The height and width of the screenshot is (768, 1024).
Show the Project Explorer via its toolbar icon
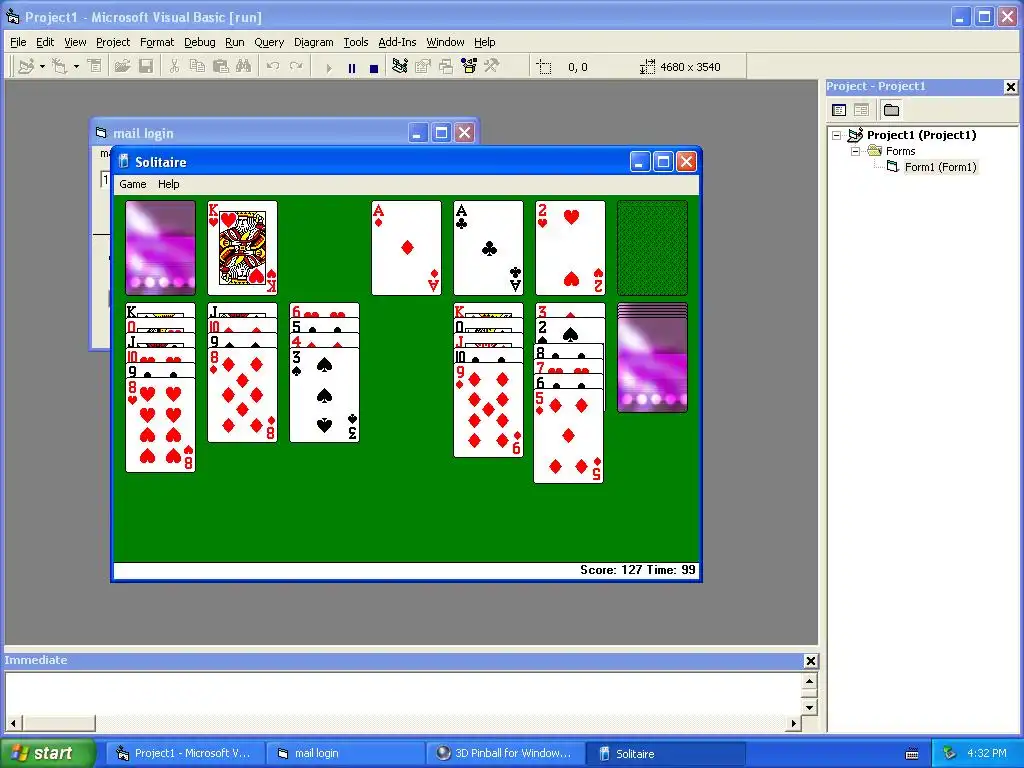click(400, 67)
